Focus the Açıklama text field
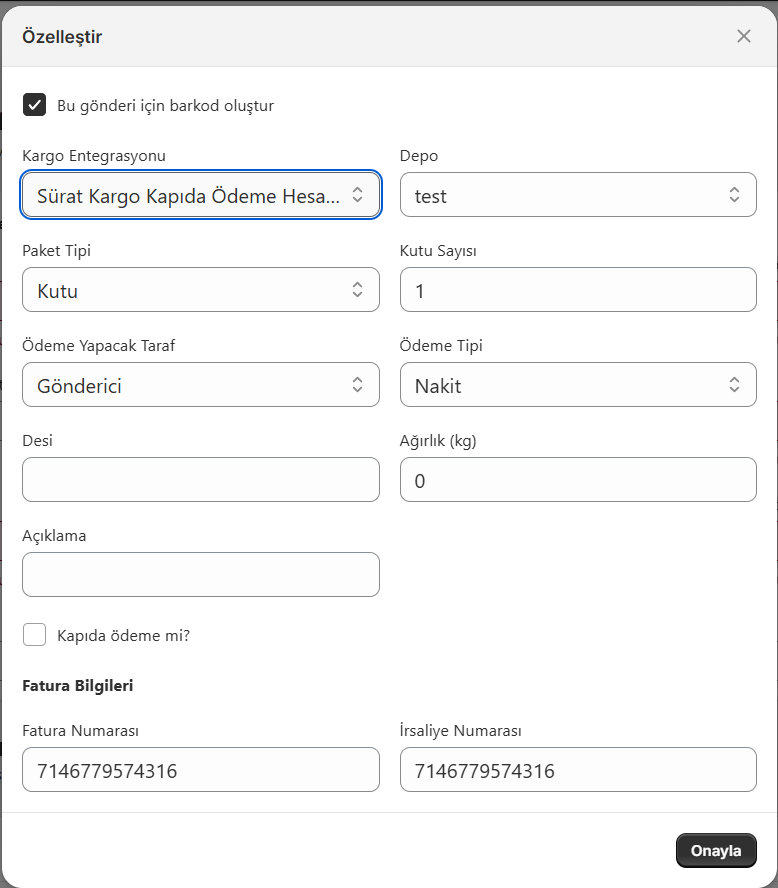 200,575
